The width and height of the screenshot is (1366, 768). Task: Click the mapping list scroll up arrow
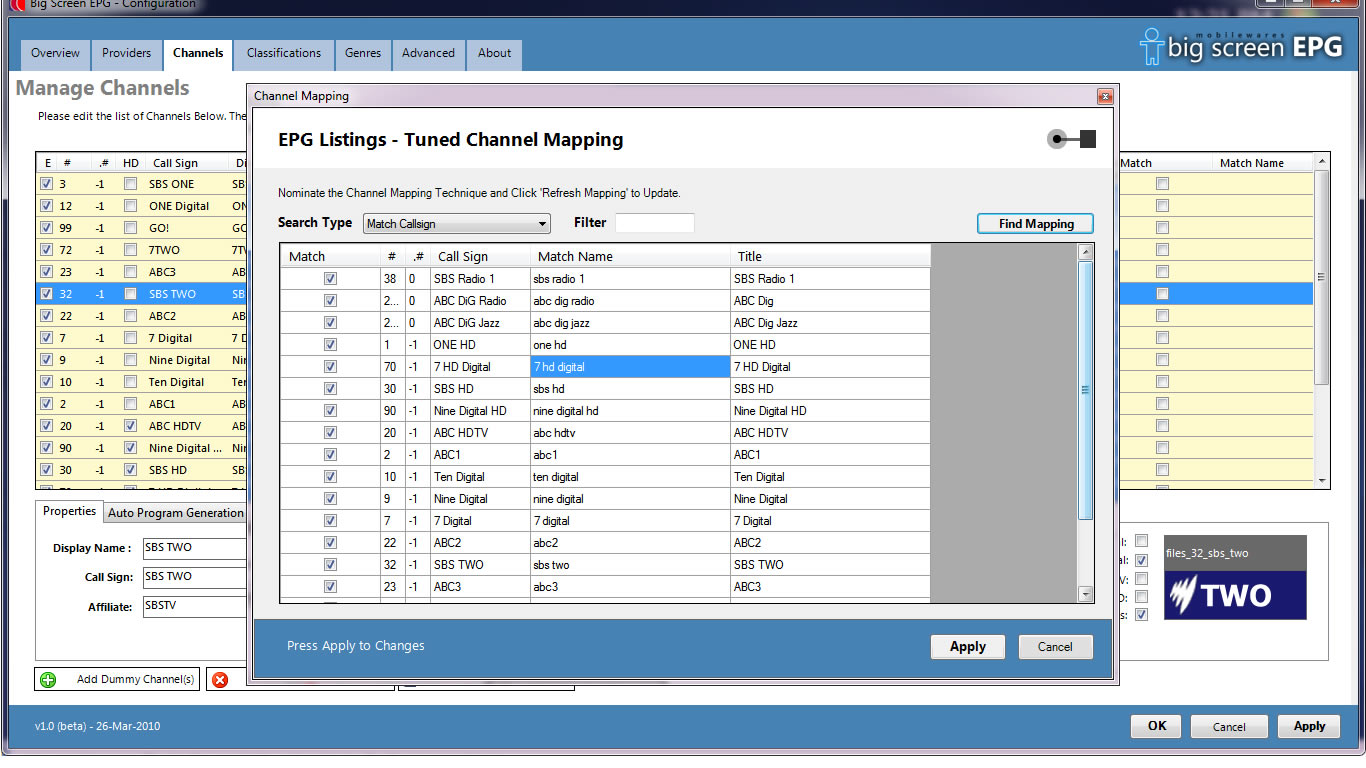(x=1086, y=253)
